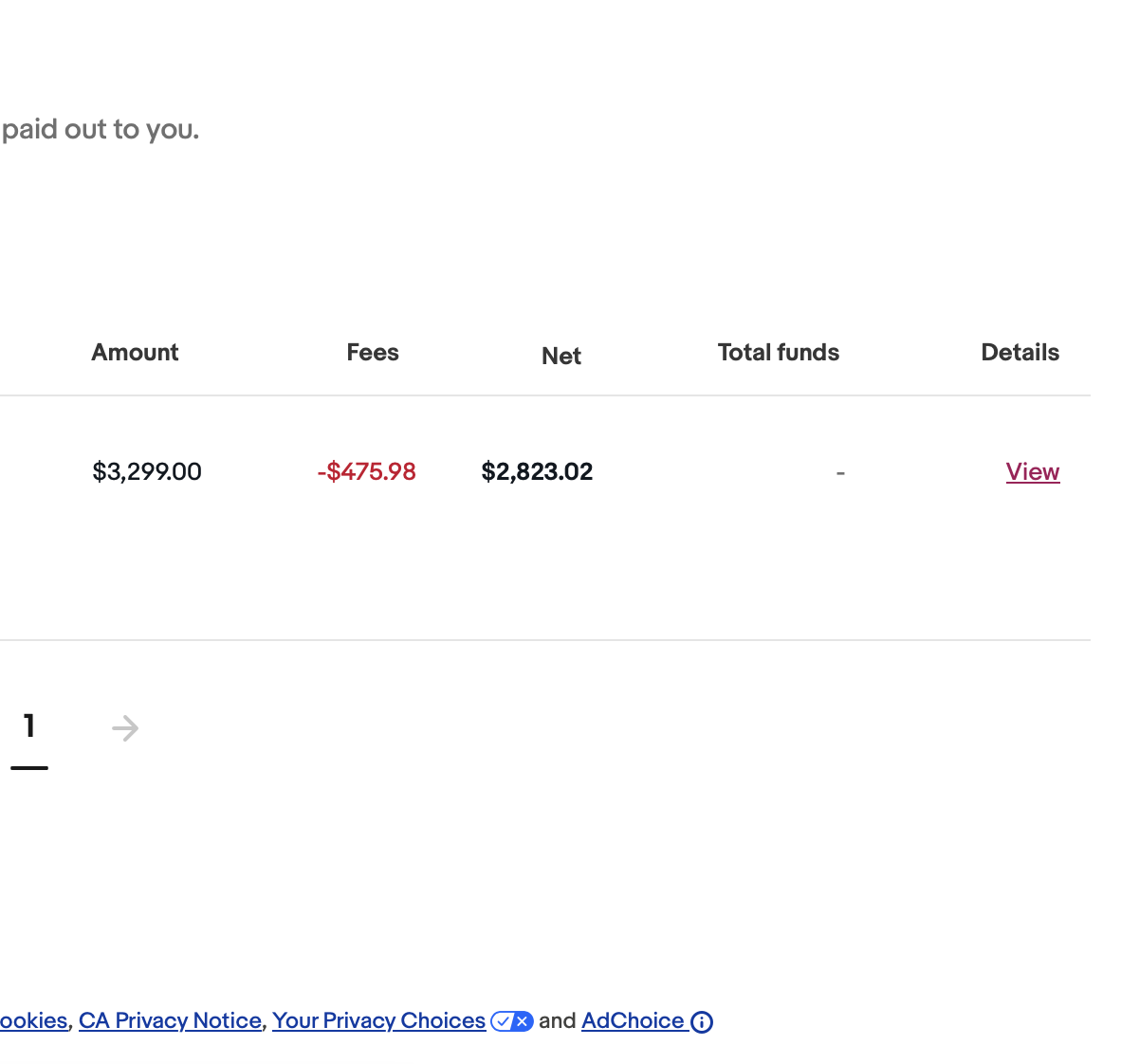Select the $3,299.00 amount value

147,472
